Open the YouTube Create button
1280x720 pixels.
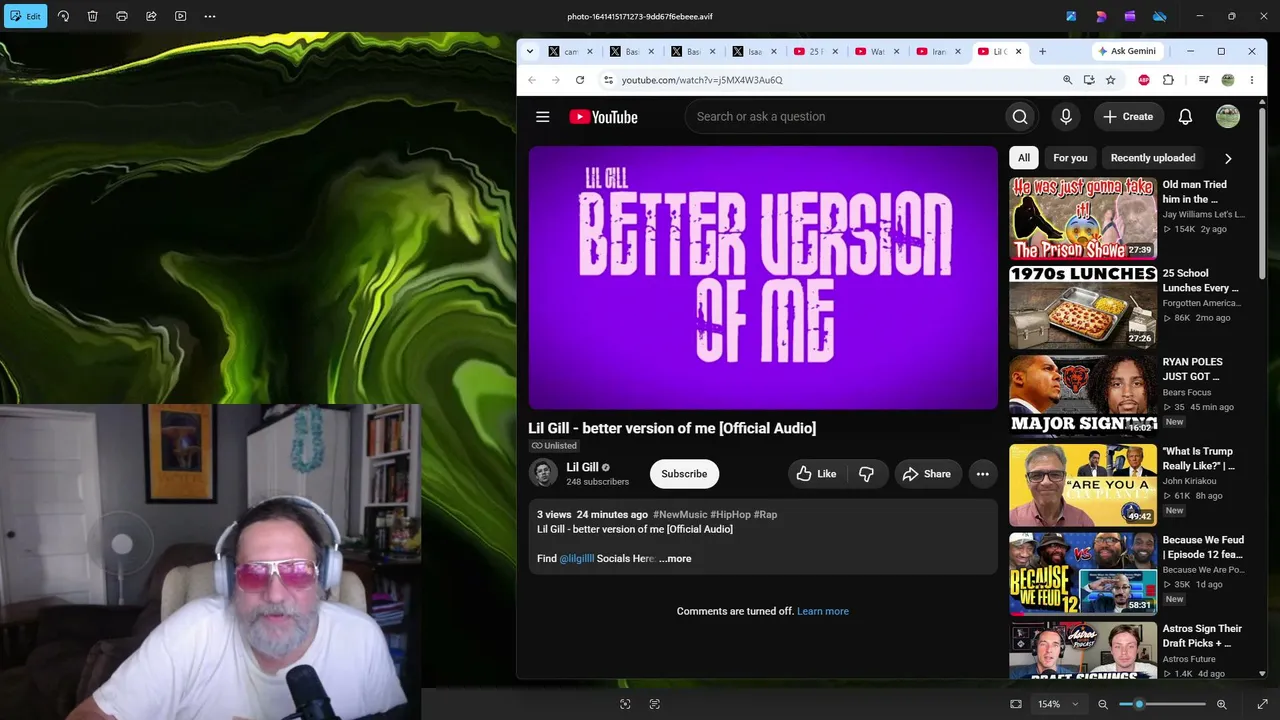tap(1129, 117)
